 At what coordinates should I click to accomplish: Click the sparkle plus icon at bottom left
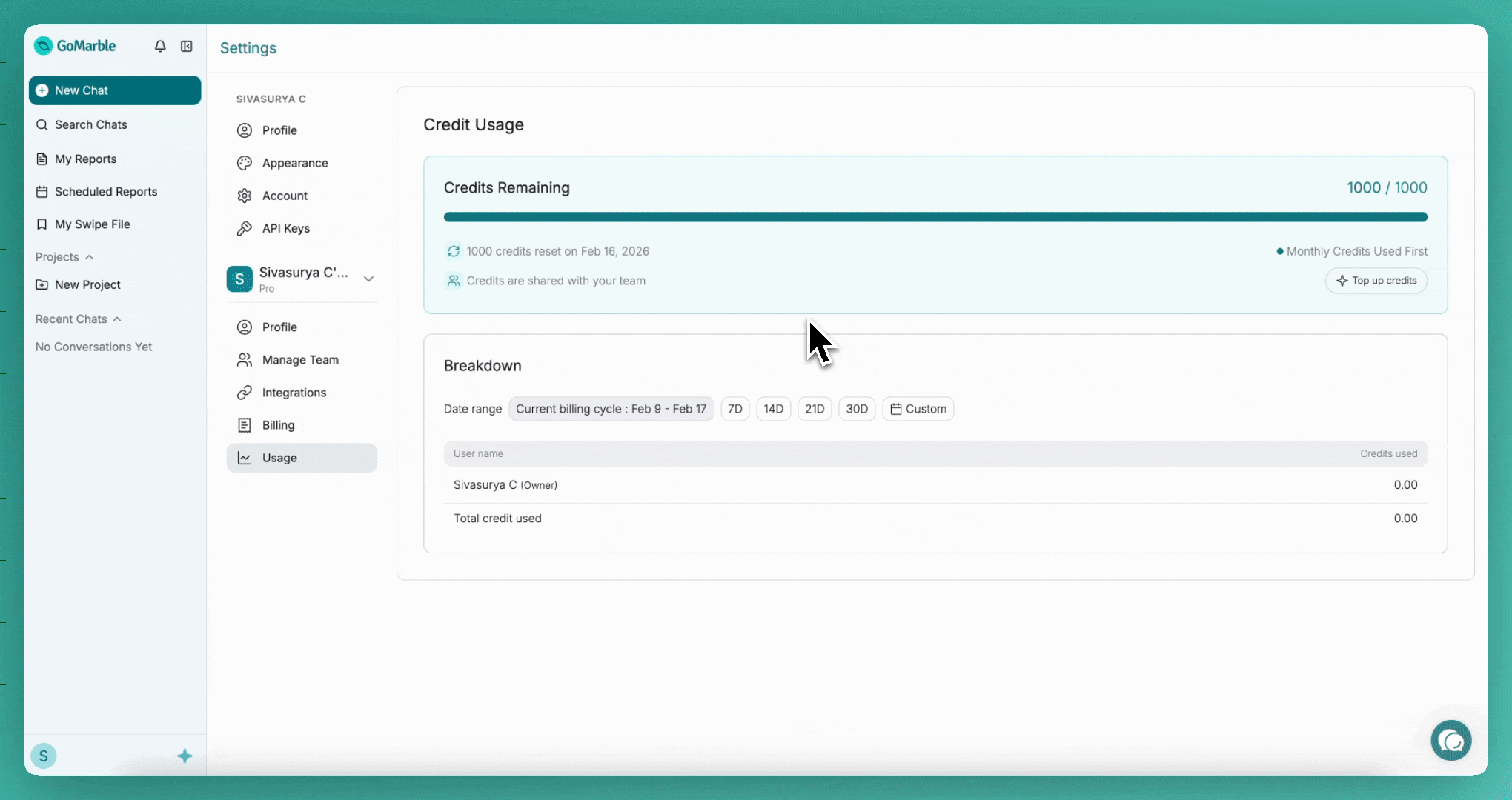[x=185, y=756]
